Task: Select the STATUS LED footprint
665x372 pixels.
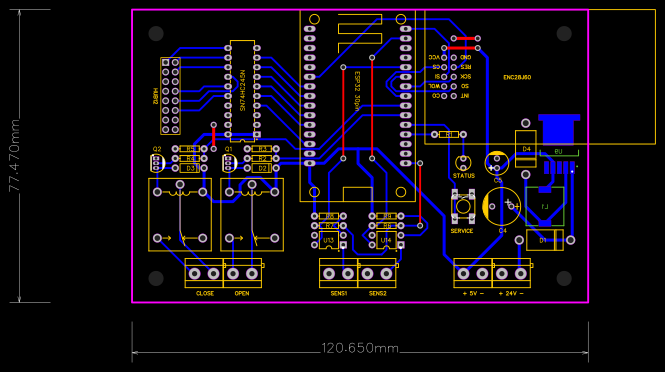Action: tap(463, 163)
